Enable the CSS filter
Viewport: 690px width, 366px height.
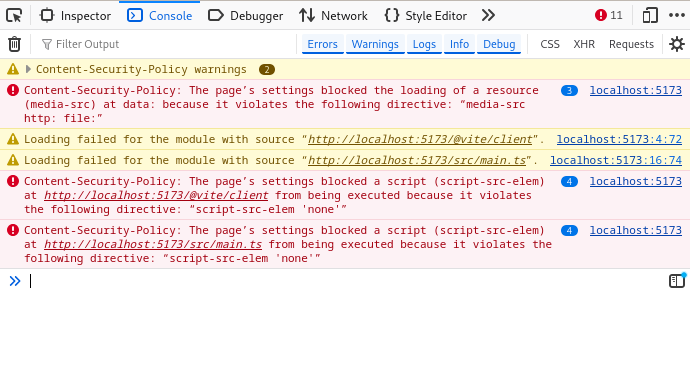tap(550, 44)
